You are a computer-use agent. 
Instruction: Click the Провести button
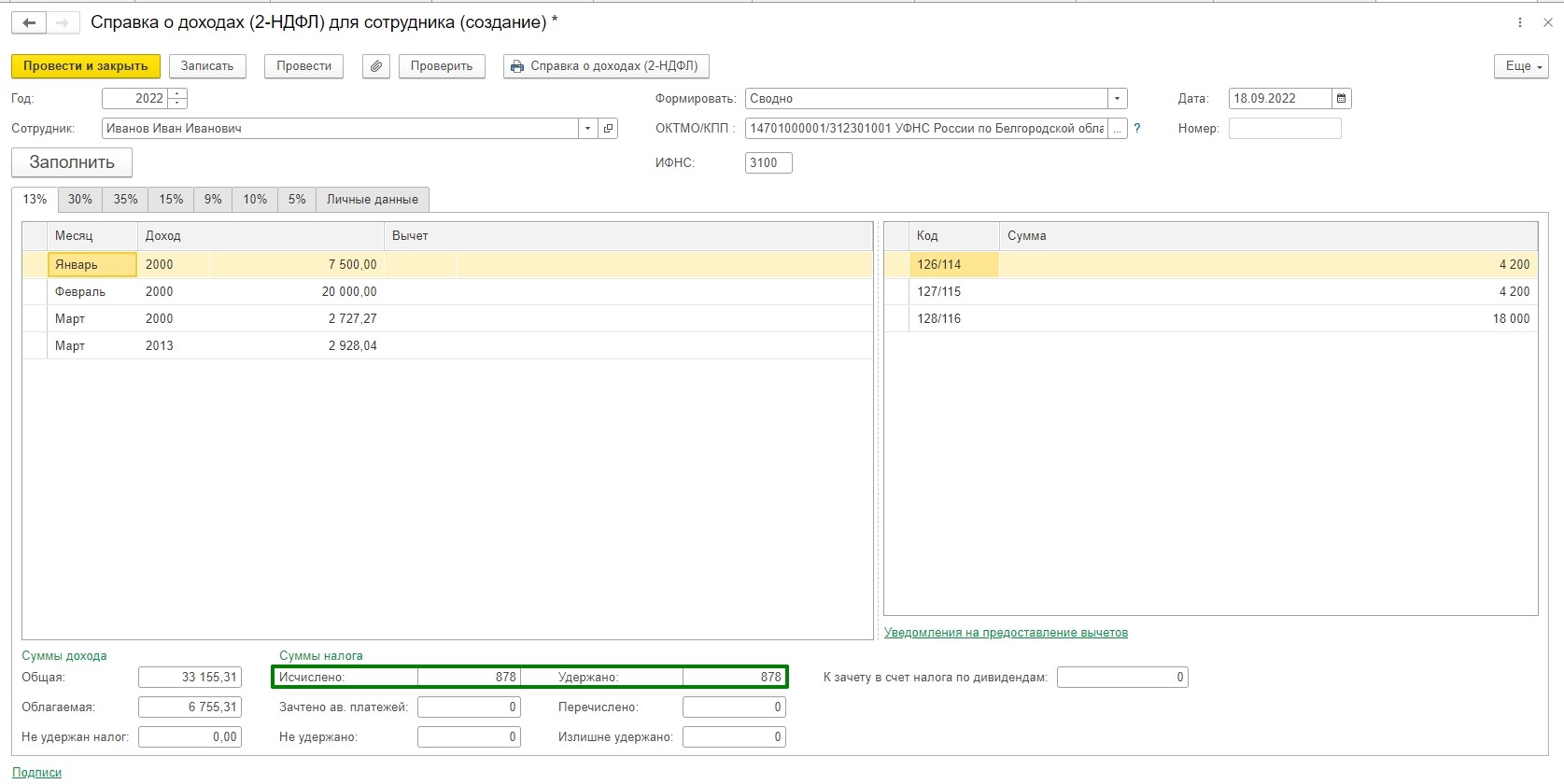click(x=304, y=66)
